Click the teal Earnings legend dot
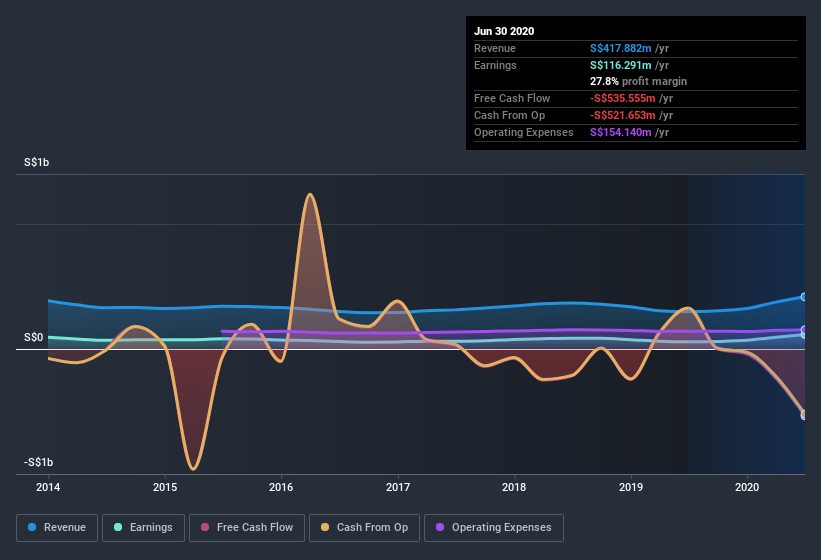 [118, 527]
